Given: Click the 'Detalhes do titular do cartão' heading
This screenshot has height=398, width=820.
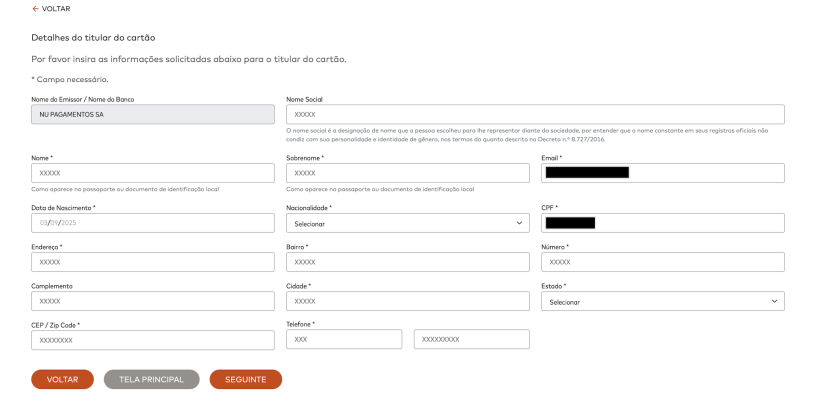Looking at the screenshot, I should 93,38.
